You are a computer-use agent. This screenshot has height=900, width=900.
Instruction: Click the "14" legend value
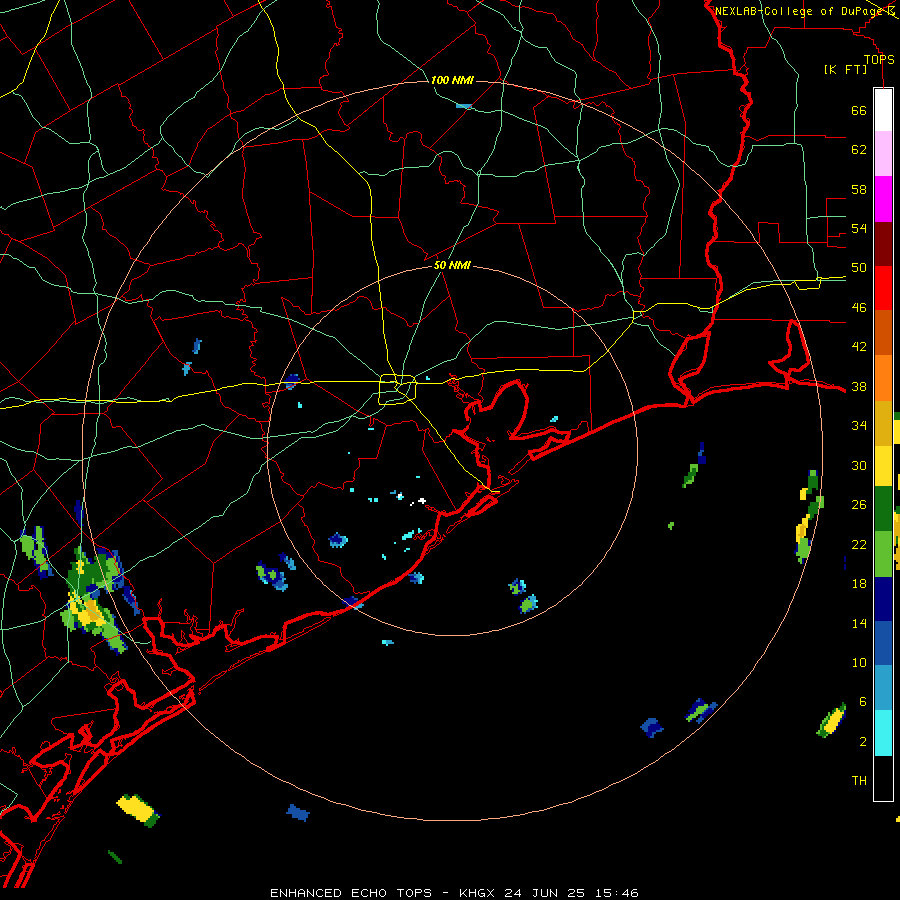pos(859,623)
